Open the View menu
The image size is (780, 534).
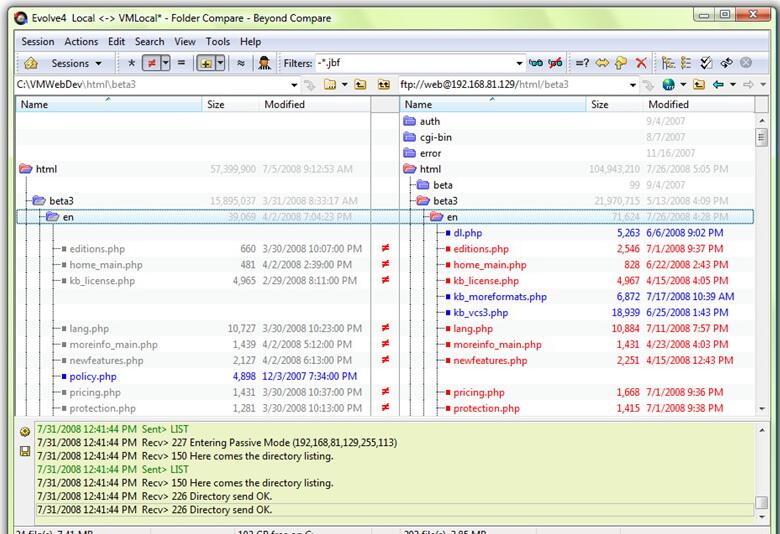(x=185, y=42)
